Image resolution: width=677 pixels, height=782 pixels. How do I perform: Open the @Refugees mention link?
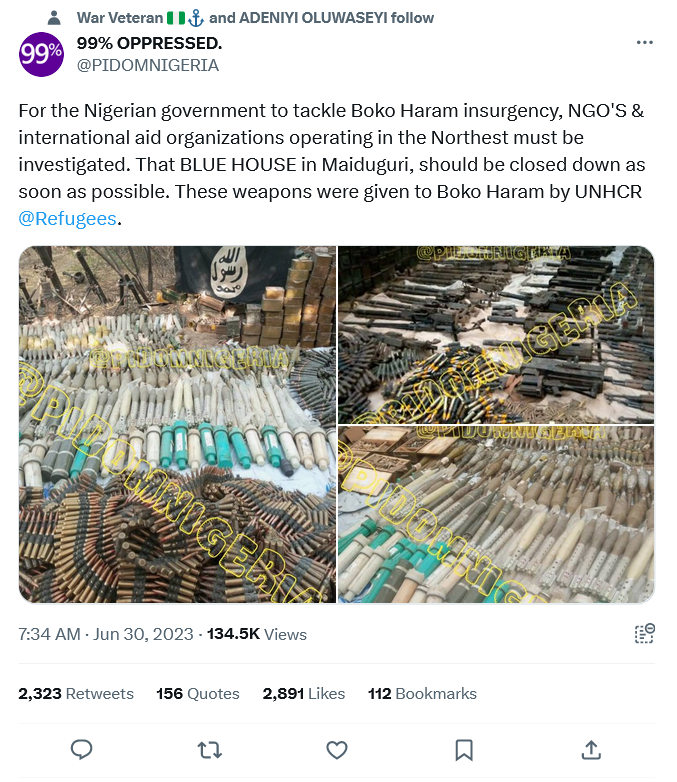(67, 218)
